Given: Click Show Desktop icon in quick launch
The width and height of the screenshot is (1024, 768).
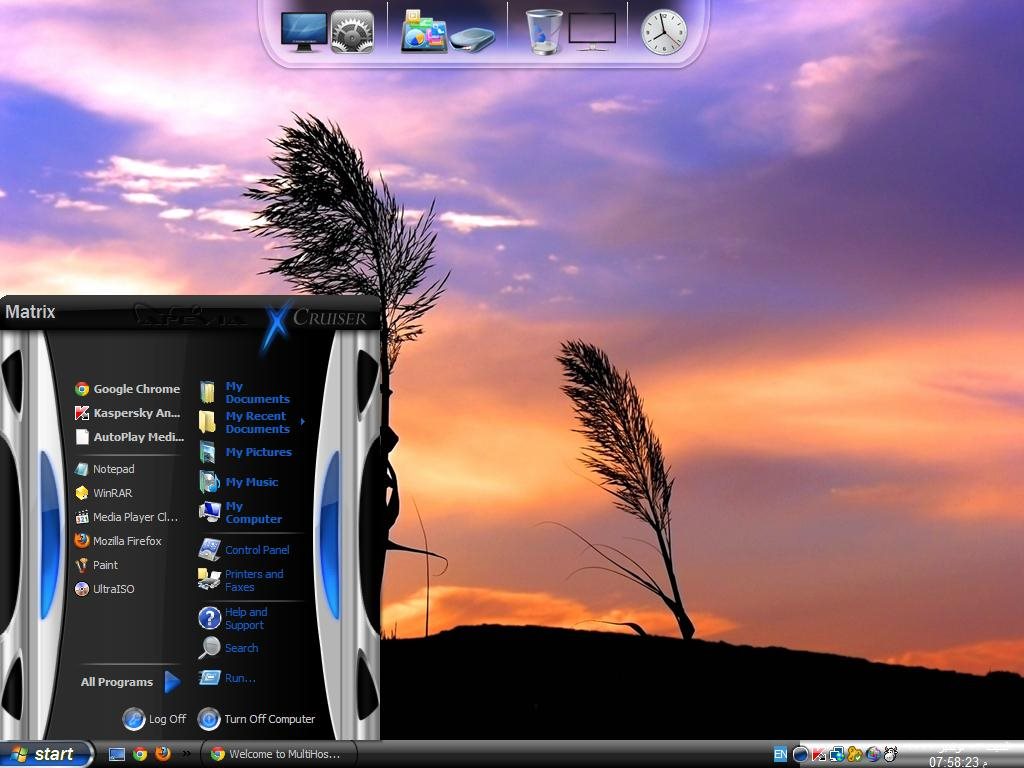Looking at the screenshot, I should 117,754.
